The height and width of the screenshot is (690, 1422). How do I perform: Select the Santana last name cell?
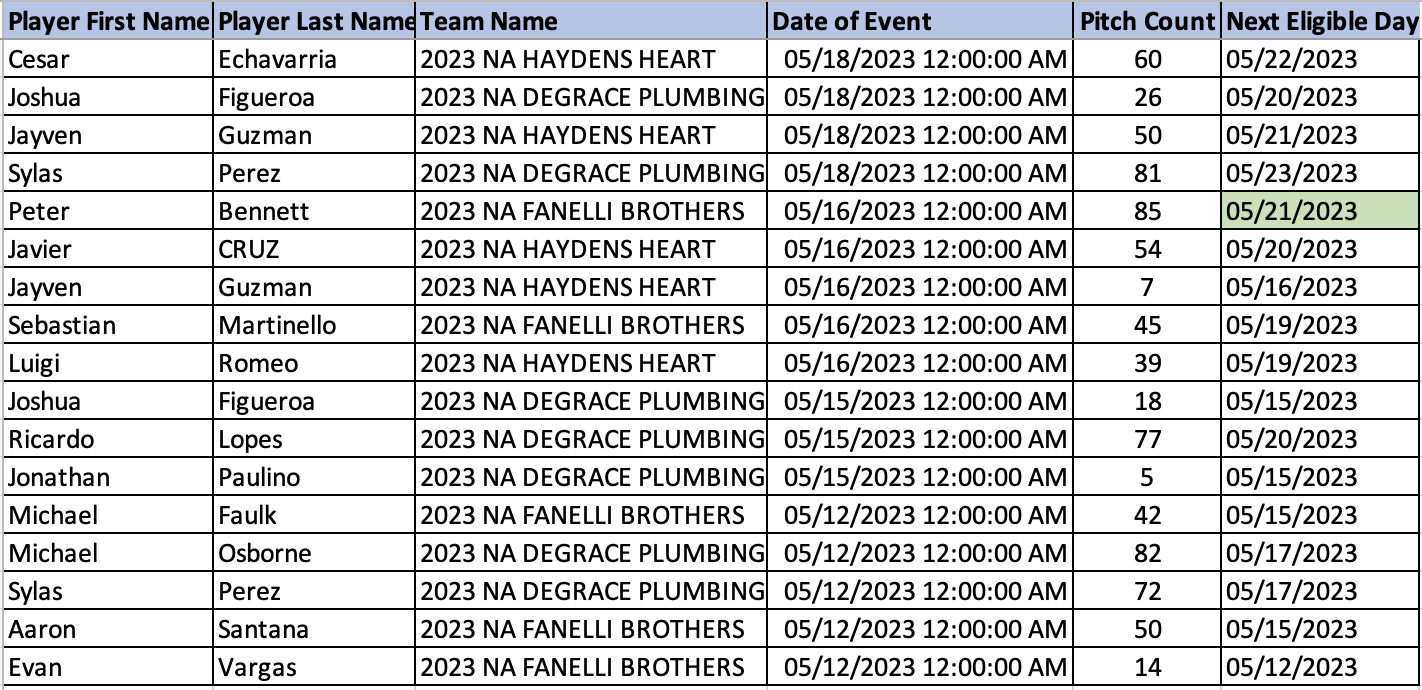click(315, 629)
